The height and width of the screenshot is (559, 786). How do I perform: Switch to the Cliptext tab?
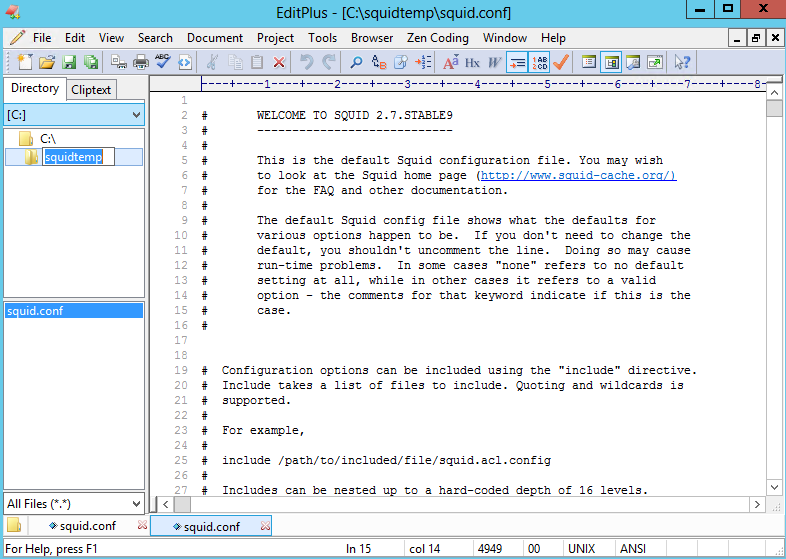click(x=91, y=90)
